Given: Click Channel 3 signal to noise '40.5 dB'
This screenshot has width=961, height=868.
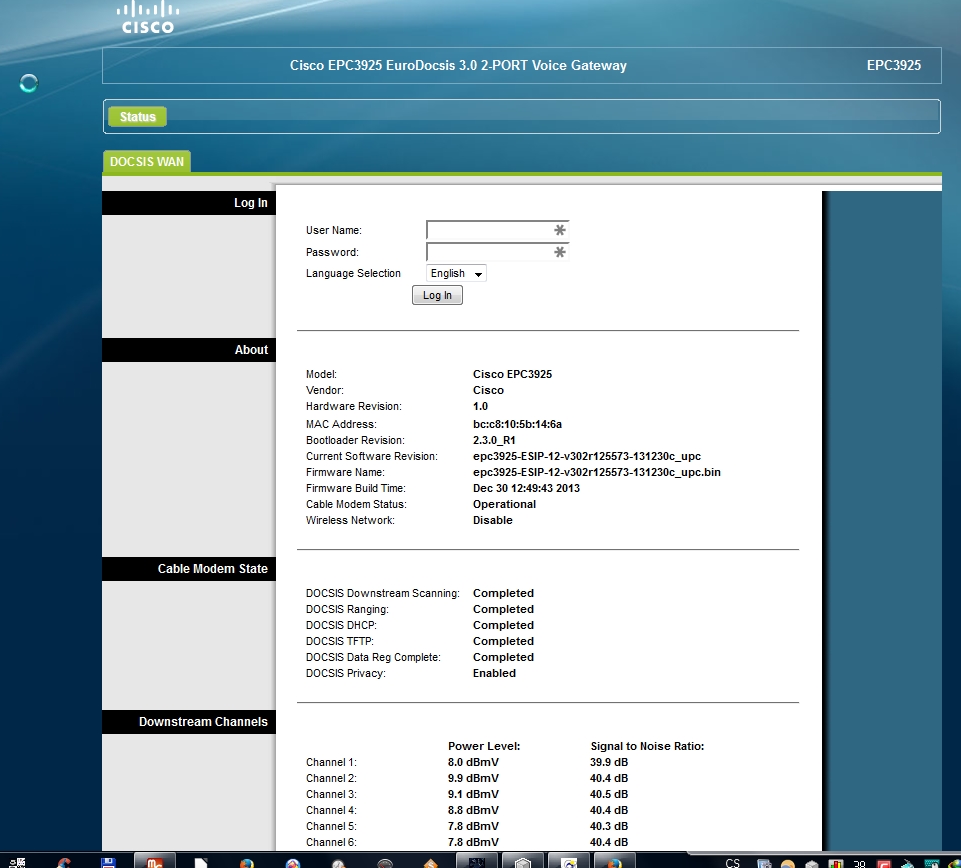Looking at the screenshot, I should (609, 794).
